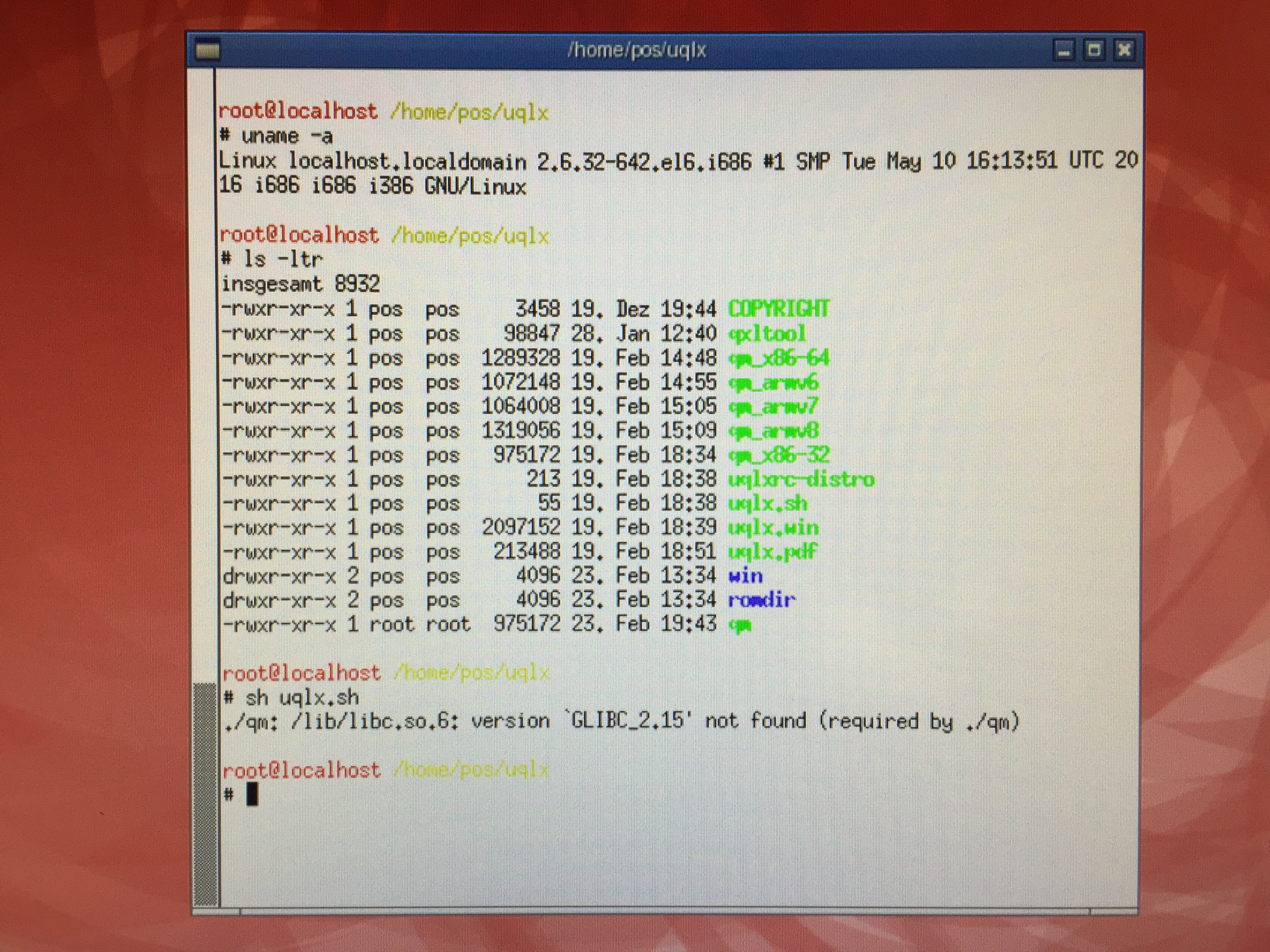Screen dimensions: 1270x952
Task: Click the terminal scrollbar thumb on left edge
Action: point(205,794)
